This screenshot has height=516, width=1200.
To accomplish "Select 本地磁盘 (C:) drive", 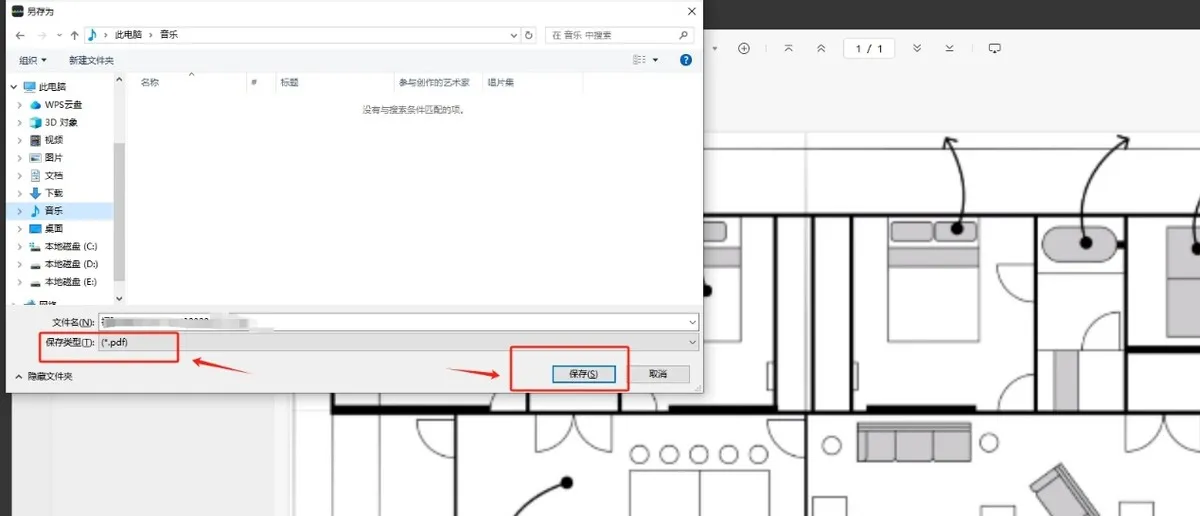I will click(x=70, y=246).
